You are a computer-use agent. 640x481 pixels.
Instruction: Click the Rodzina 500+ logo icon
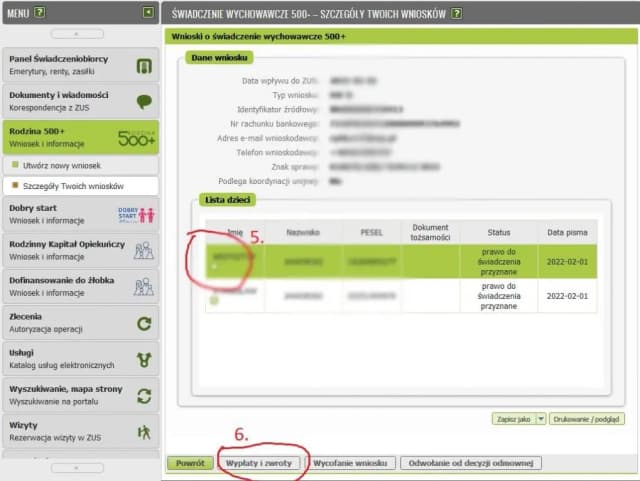(x=137, y=137)
